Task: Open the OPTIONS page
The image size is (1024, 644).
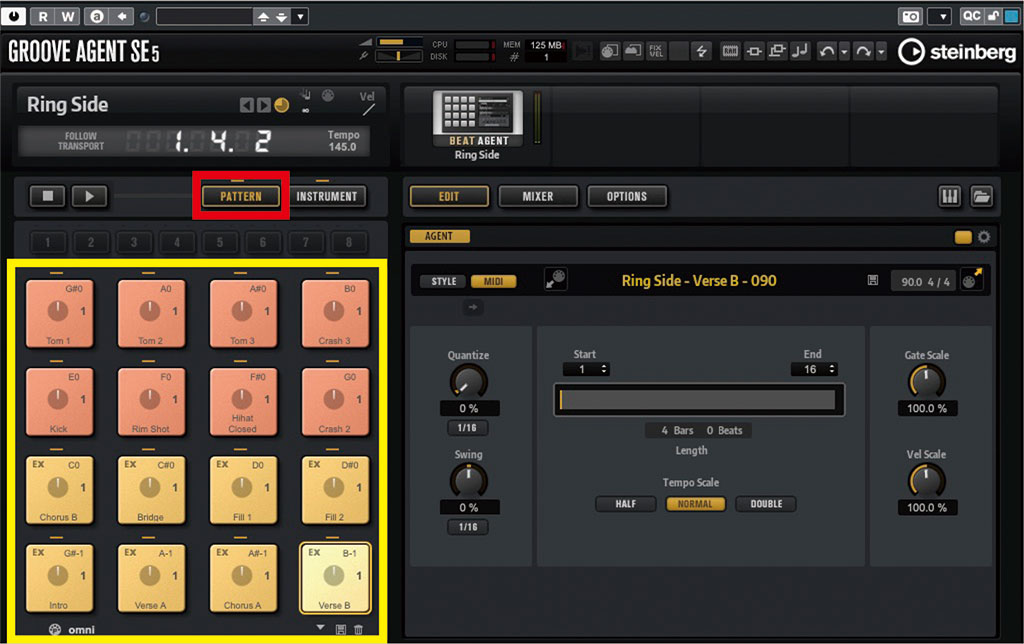Action: click(x=626, y=196)
